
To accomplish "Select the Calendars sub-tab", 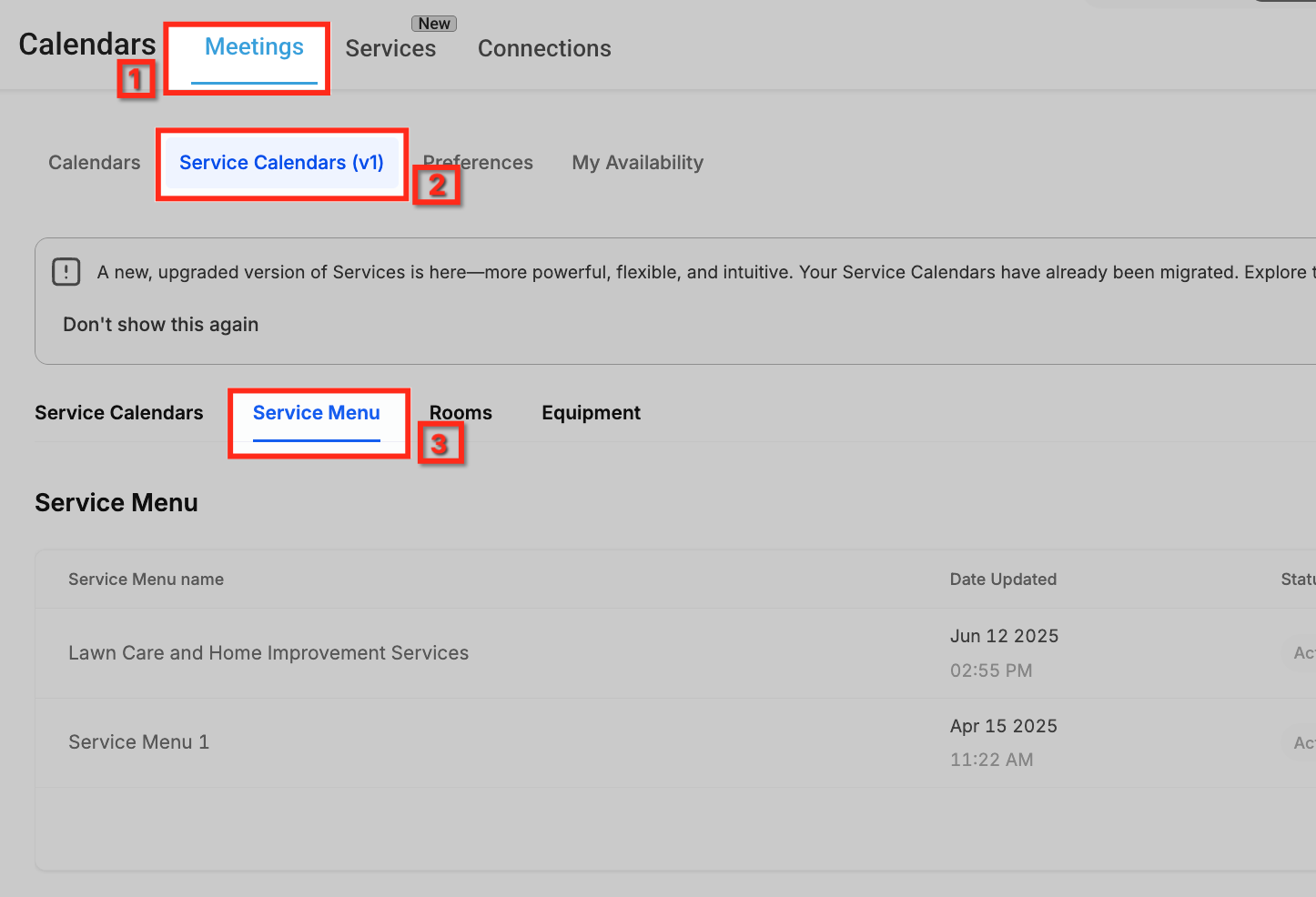I will (95, 162).
